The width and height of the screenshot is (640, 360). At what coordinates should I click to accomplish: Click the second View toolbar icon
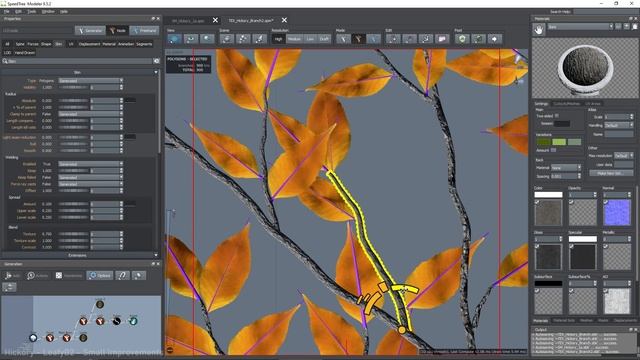pyautogui.click(x=191, y=39)
